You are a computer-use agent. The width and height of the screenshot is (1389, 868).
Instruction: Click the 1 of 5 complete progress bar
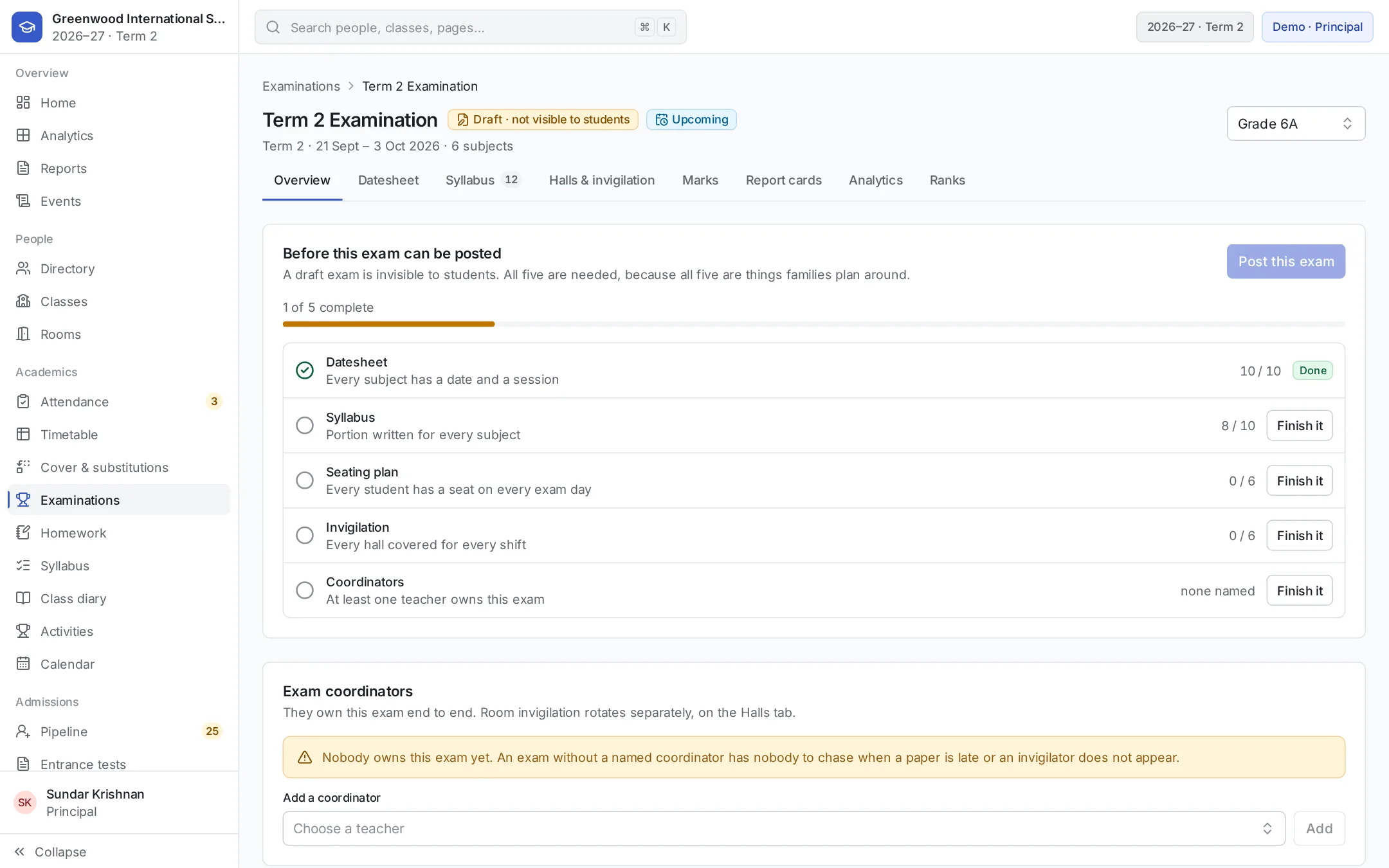[814, 324]
